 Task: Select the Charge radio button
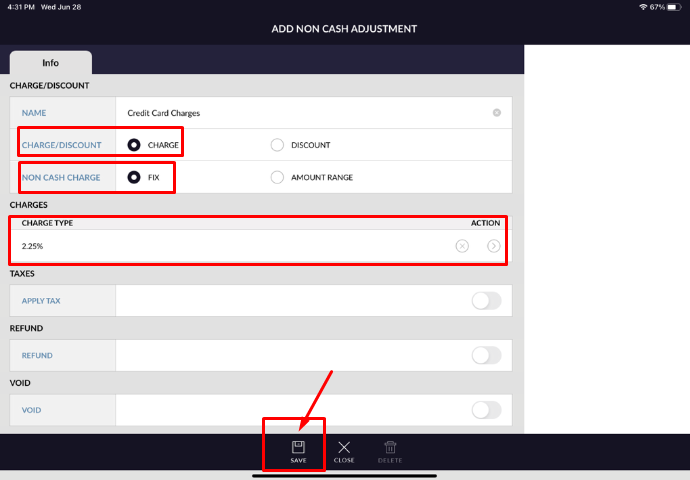tap(134, 145)
